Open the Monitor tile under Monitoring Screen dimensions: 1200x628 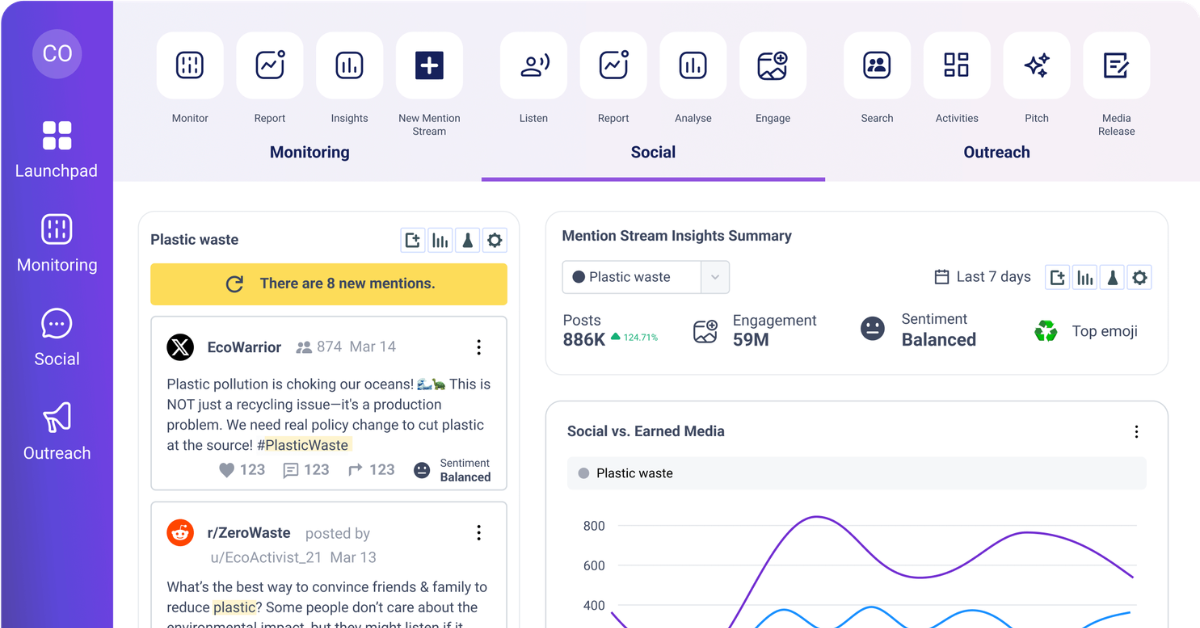pos(190,66)
